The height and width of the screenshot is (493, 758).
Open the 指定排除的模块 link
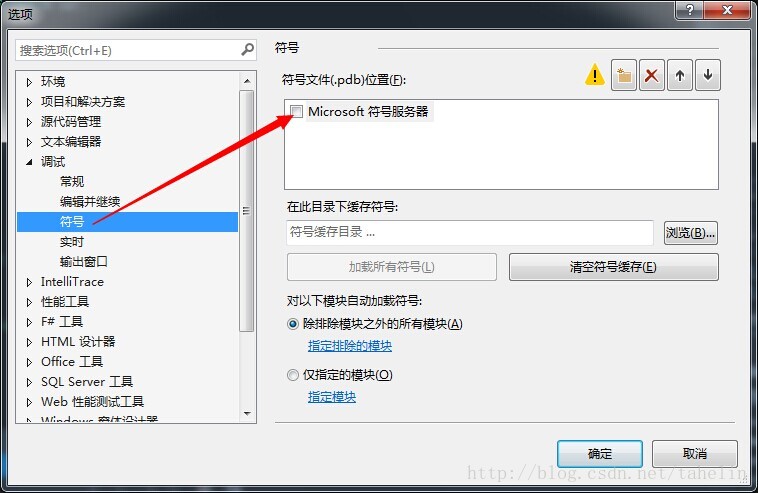tap(350, 346)
